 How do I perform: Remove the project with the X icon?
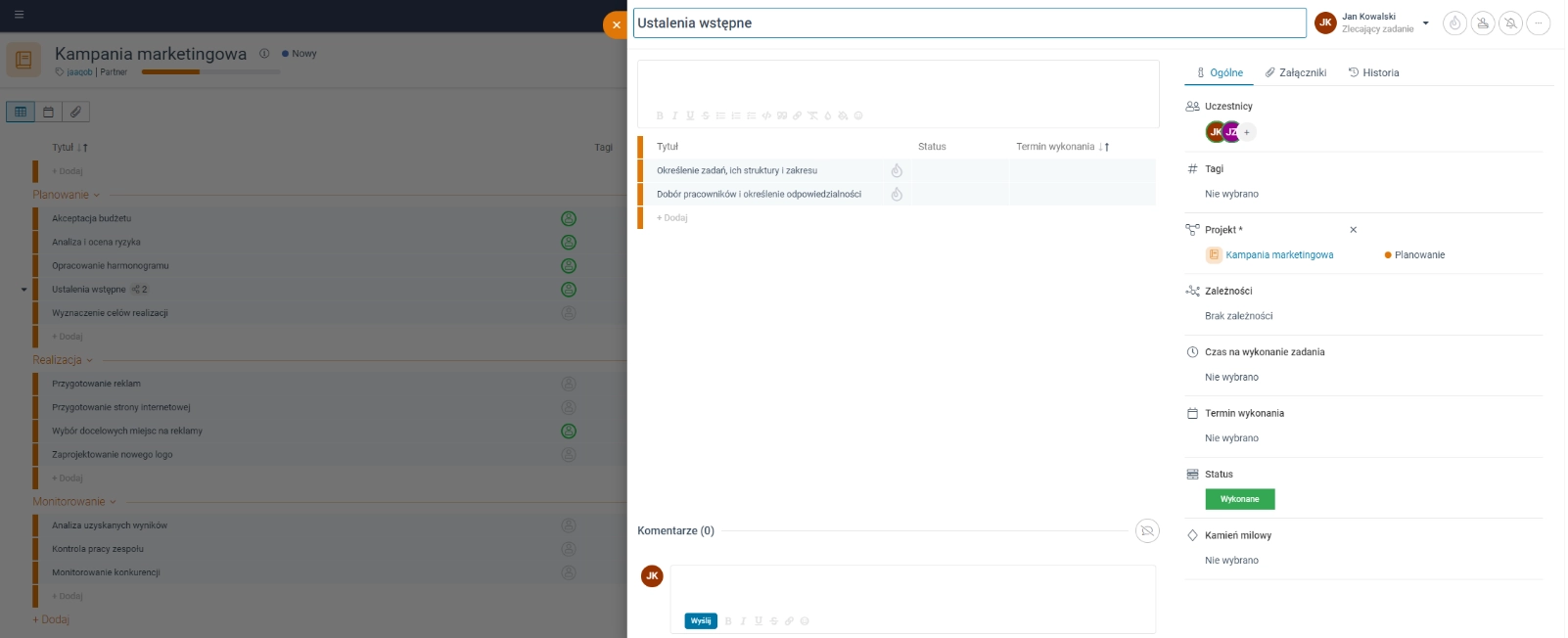tap(1354, 230)
